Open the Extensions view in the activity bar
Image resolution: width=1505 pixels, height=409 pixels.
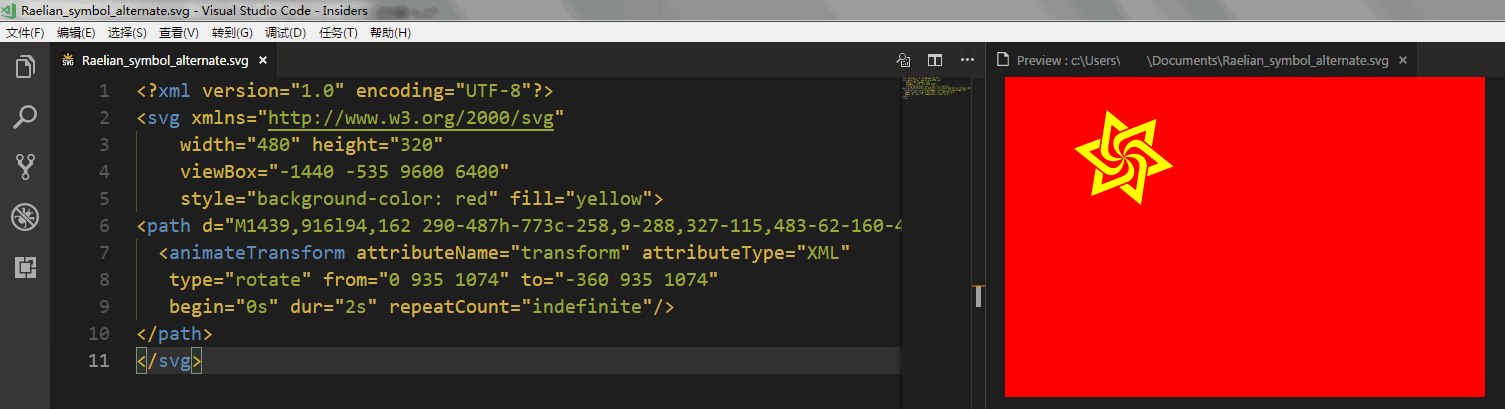[25, 267]
